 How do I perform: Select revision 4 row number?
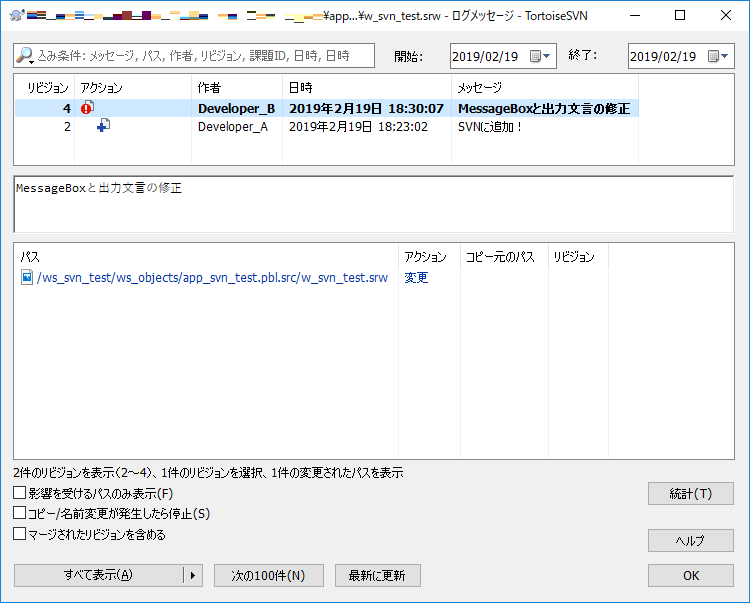(66, 109)
